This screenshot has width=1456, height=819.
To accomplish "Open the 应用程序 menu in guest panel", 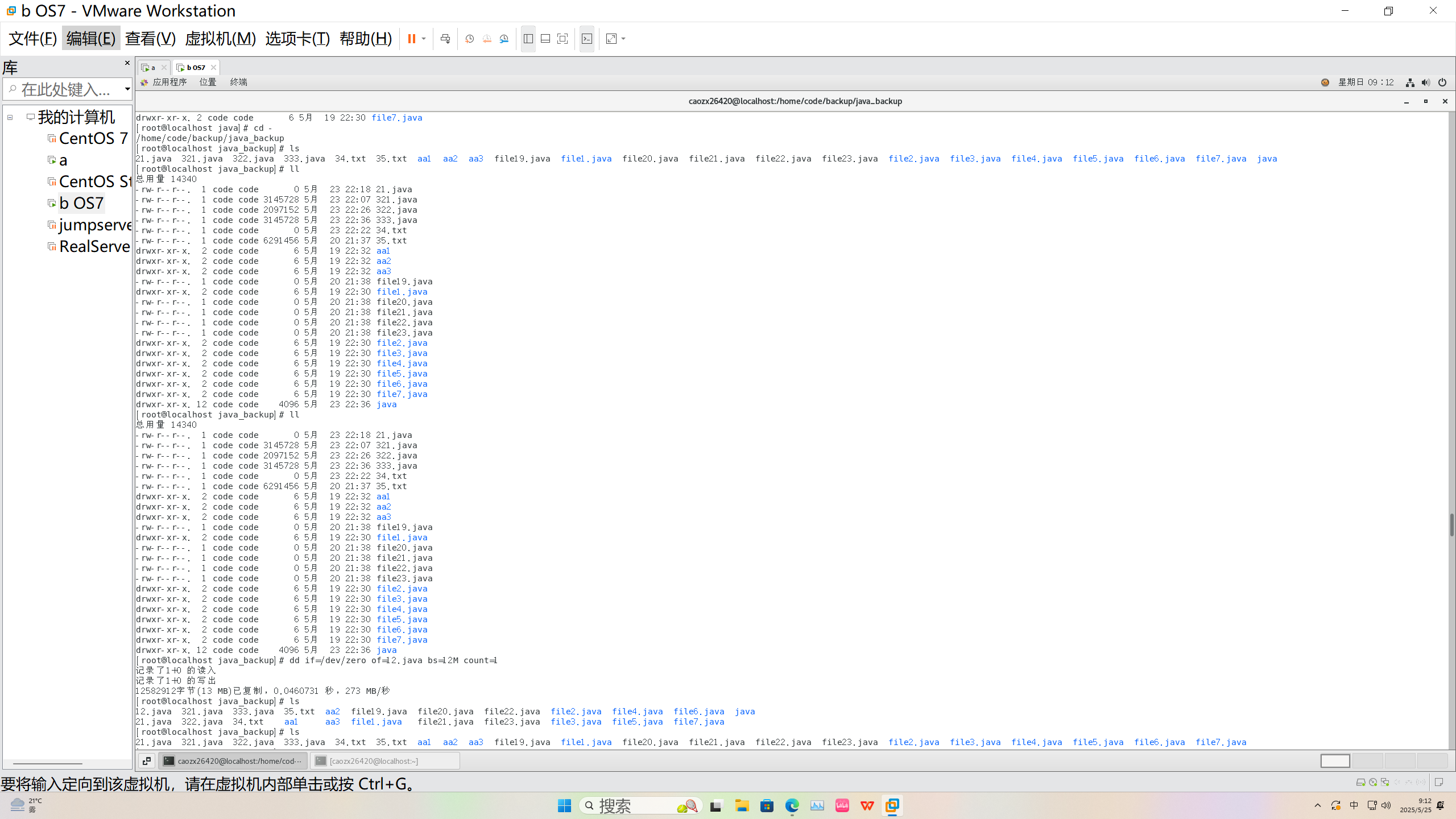I will click(x=169, y=82).
